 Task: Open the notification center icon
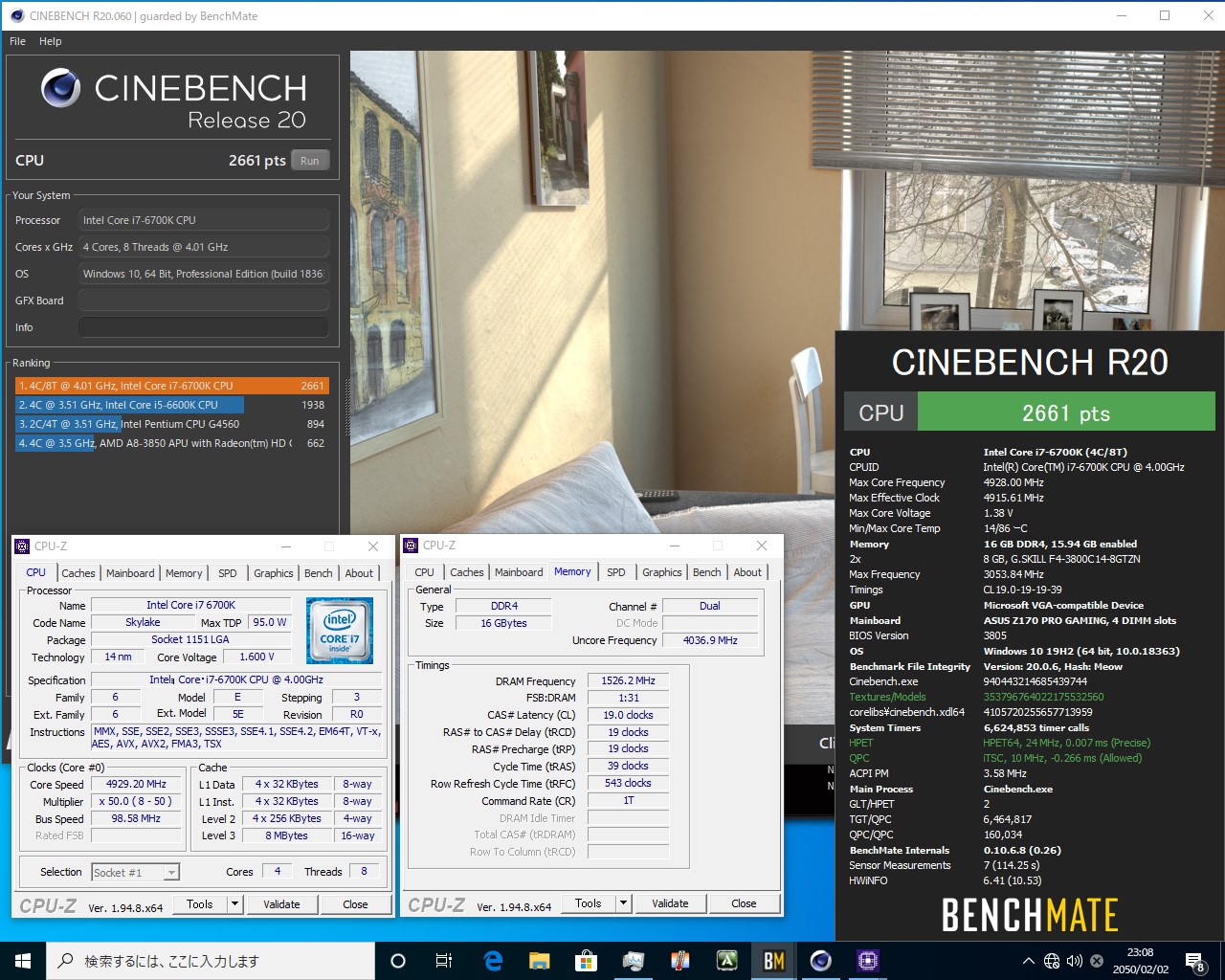(1195, 961)
